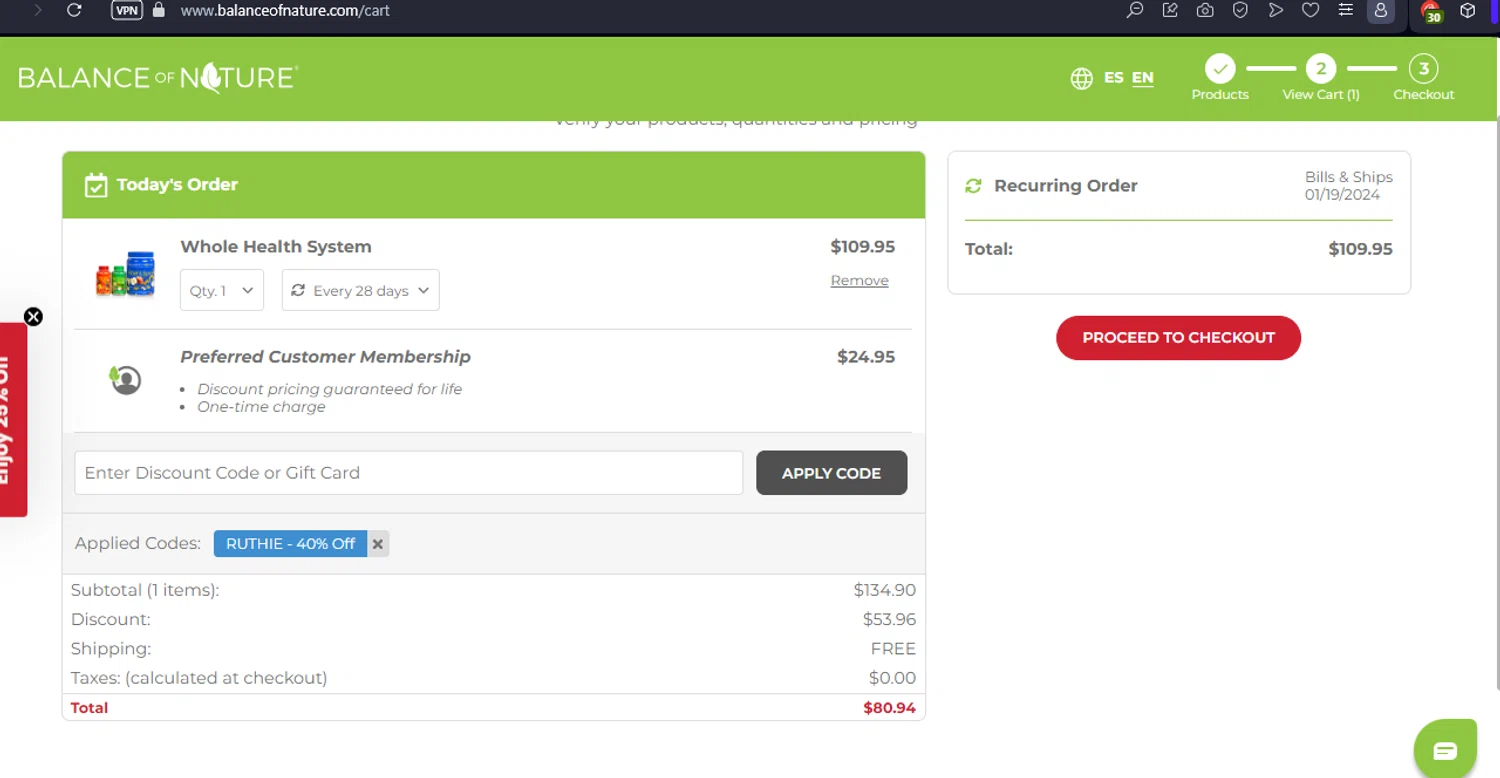Viewport: 1500px width, 778px height.
Task: Close the Enjoy 25% Off side banner
Action: point(33,317)
